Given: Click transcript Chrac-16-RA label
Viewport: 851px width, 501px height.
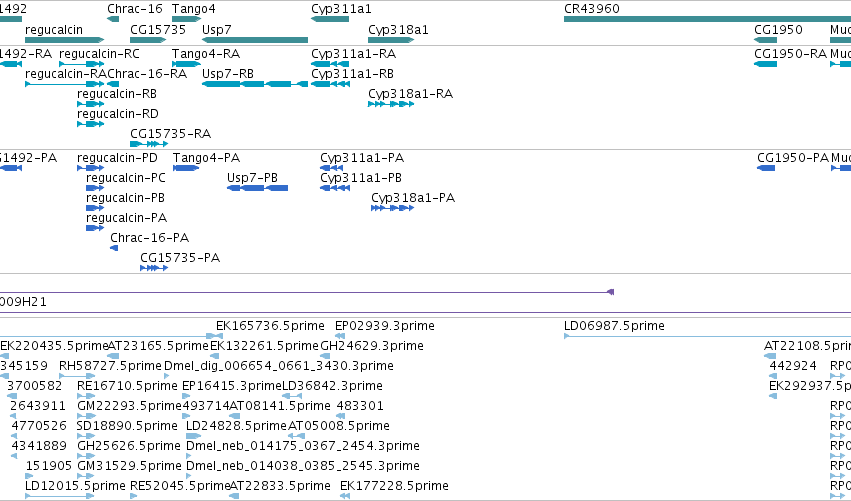Looking at the screenshot, I should tap(147, 74).
